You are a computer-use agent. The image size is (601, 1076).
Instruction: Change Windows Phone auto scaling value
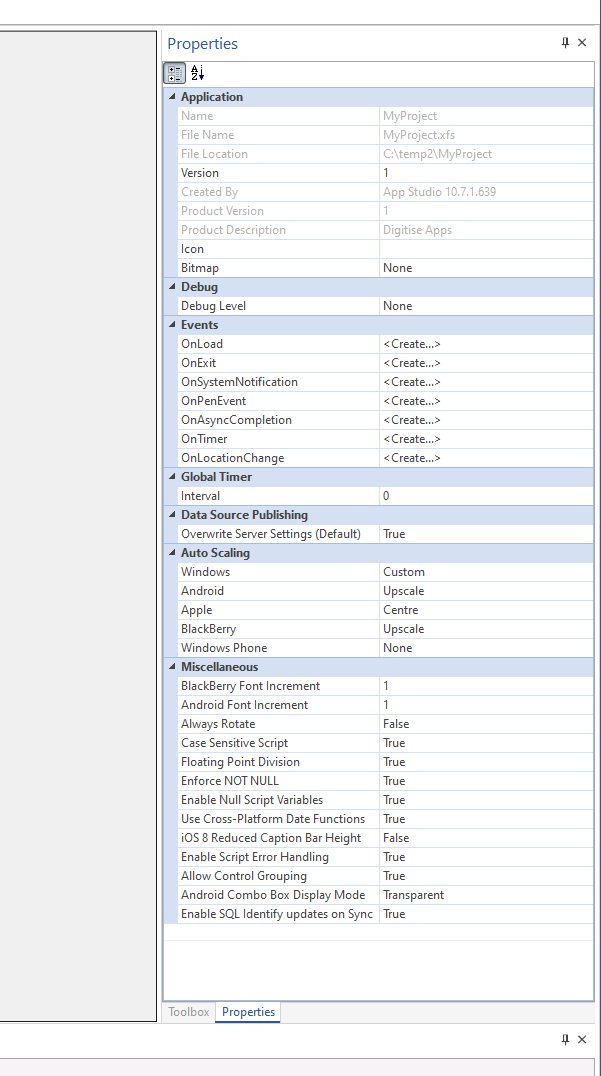click(486, 648)
